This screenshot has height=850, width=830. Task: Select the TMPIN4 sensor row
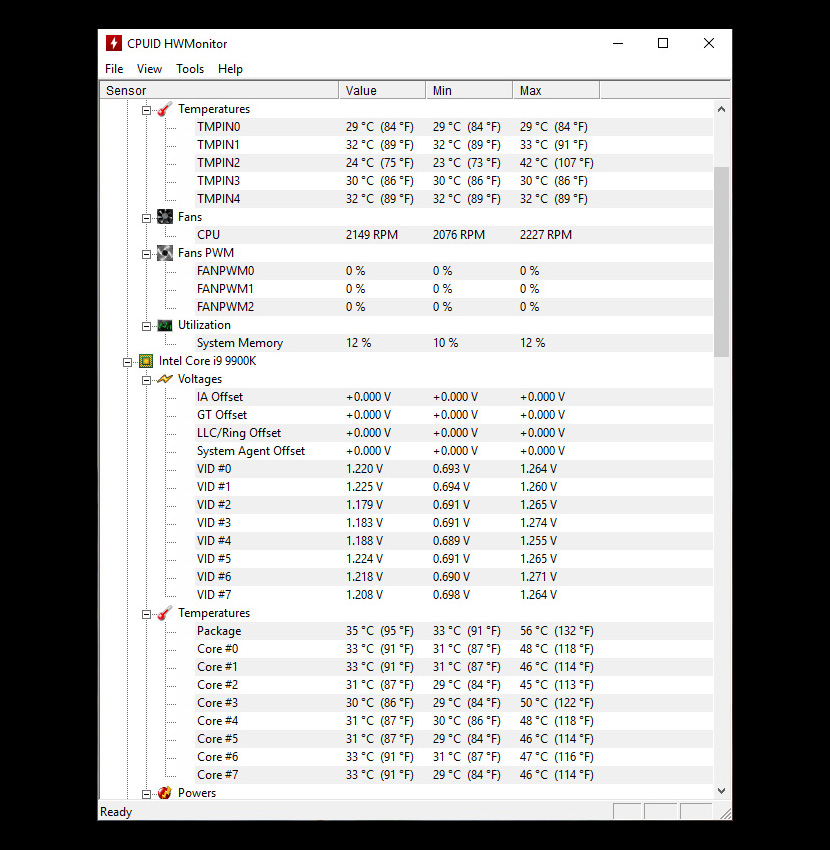pyautogui.click(x=453, y=199)
